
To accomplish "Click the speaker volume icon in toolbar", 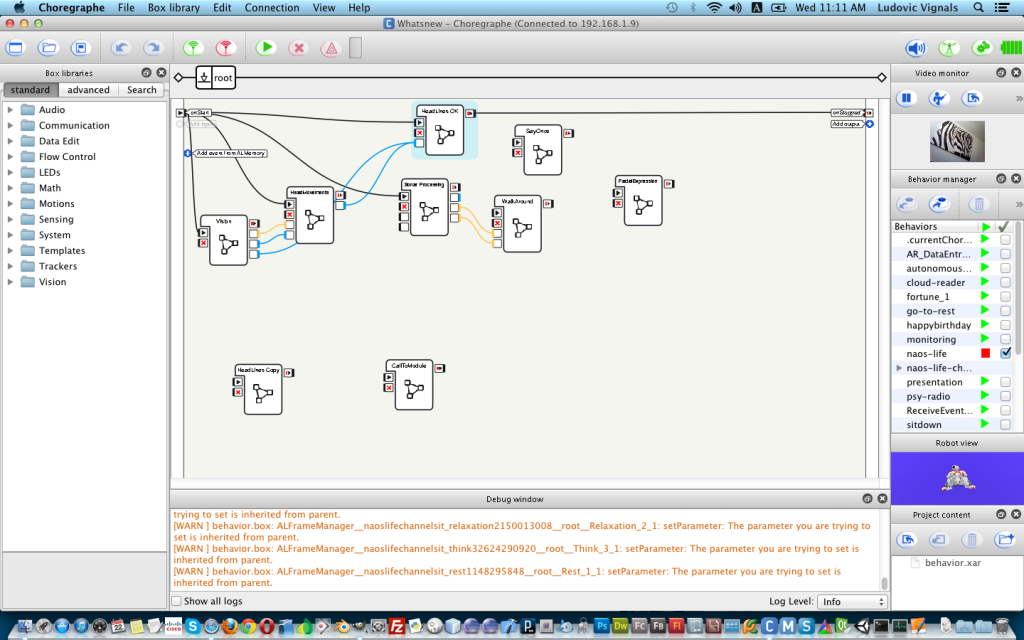I will pos(916,48).
